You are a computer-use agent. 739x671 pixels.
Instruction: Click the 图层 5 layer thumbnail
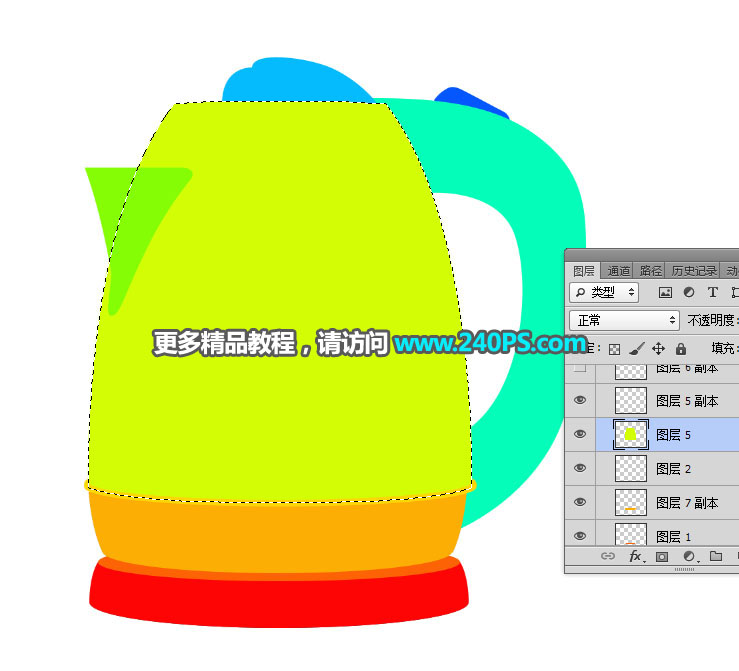pos(631,434)
